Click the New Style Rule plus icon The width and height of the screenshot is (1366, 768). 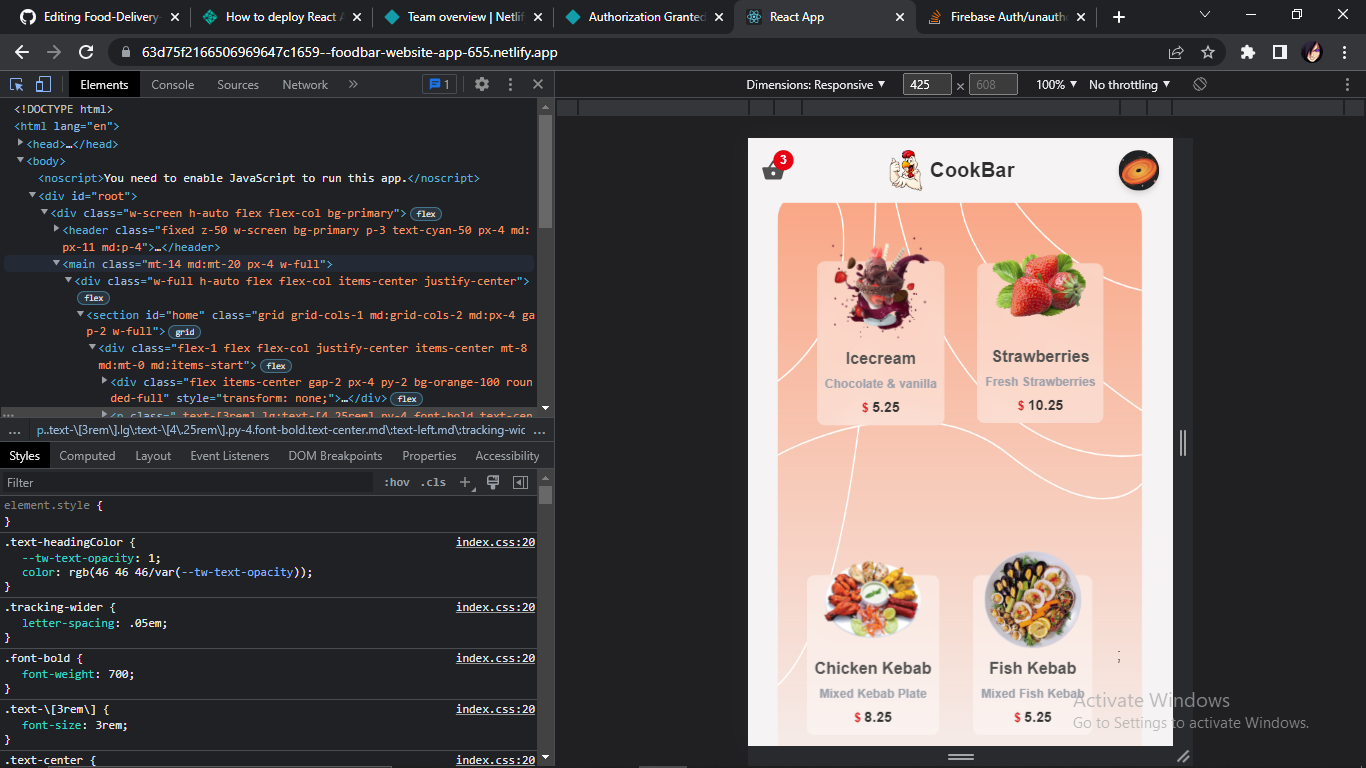point(465,482)
